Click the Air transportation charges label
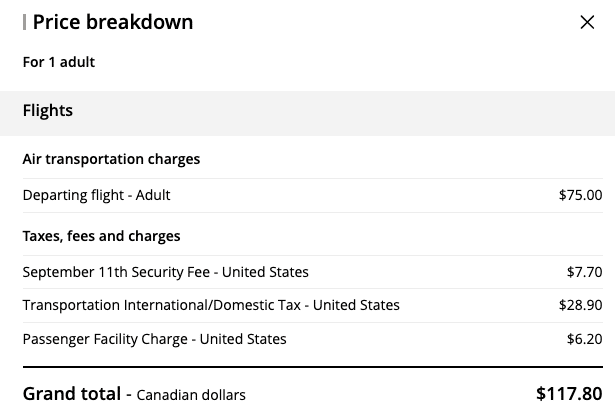This screenshot has height=415, width=615. (111, 159)
